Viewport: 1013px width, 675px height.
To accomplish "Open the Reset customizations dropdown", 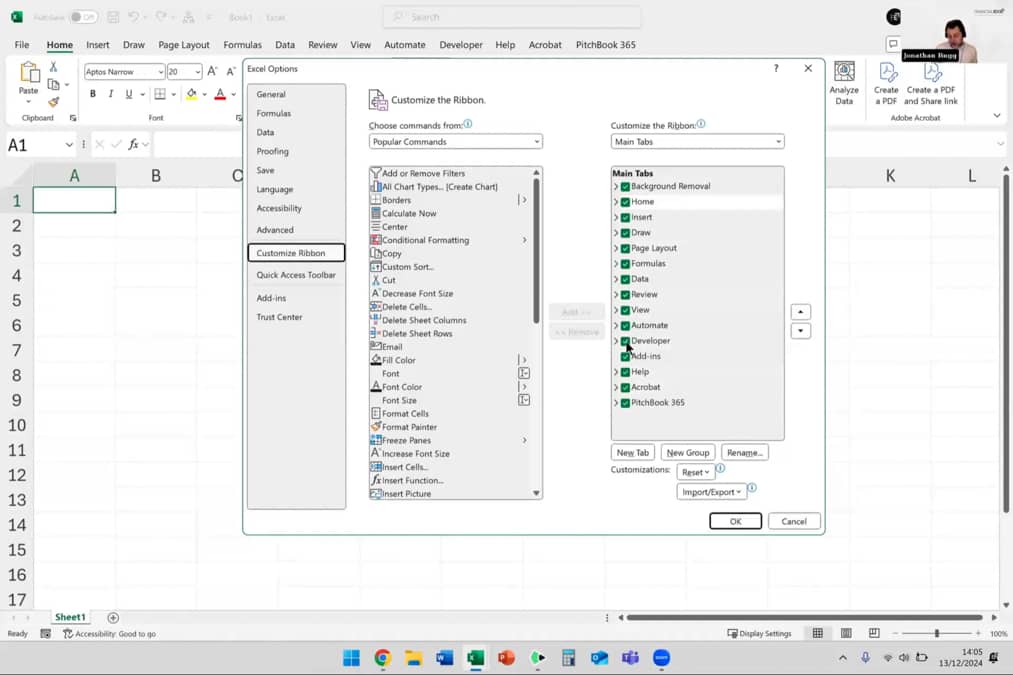I will (695, 472).
